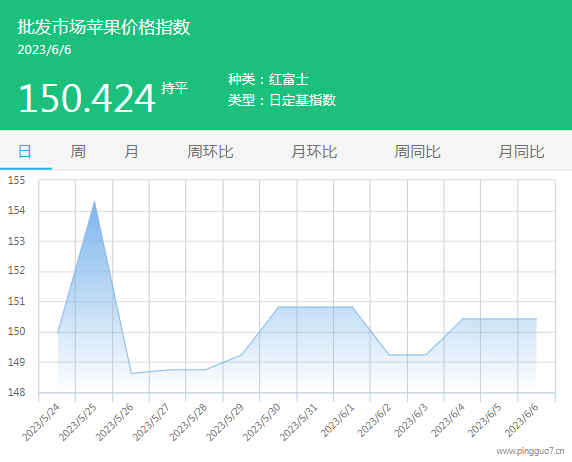The image size is (572, 462).
Task: Click the data point for 2023/6/2
Action: 389,355
